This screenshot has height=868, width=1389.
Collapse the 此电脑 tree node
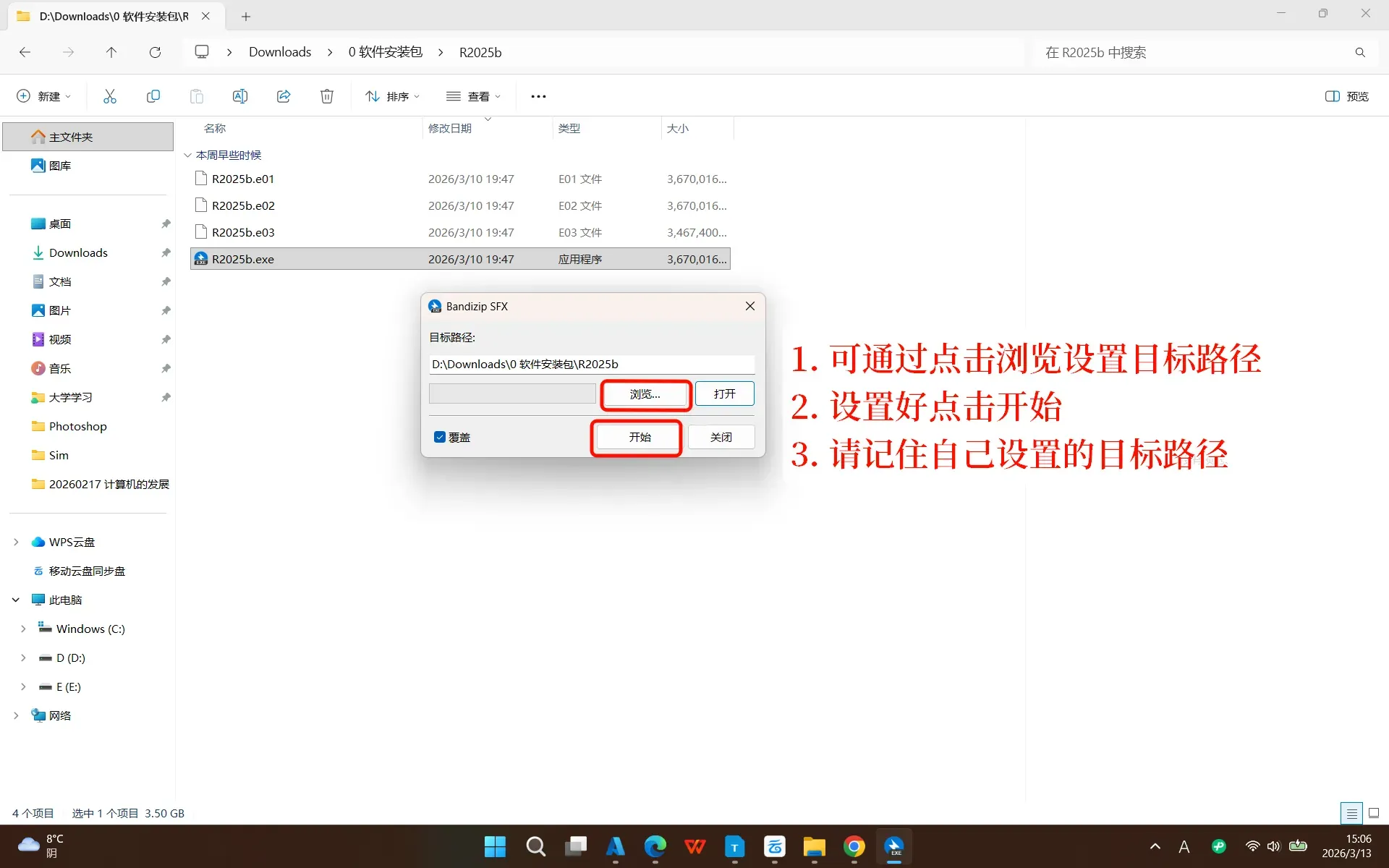(16, 600)
